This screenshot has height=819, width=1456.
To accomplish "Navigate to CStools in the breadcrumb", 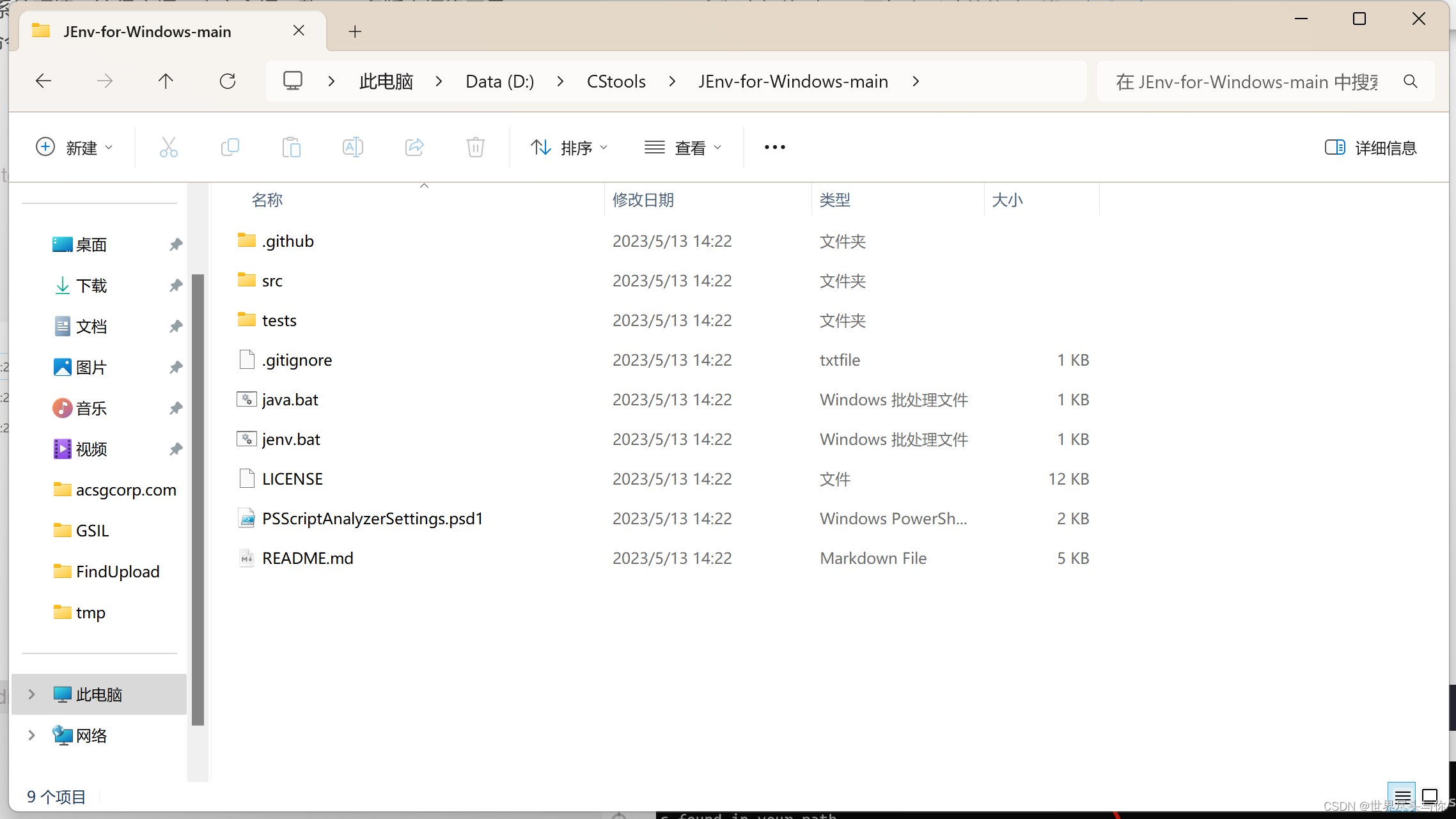I will coord(615,81).
